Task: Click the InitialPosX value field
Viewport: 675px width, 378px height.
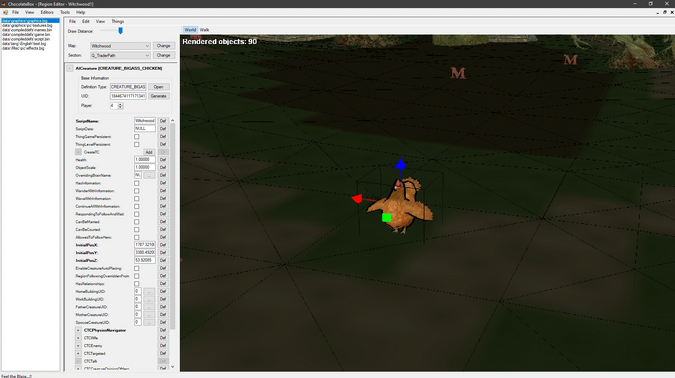Action: tap(145, 245)
